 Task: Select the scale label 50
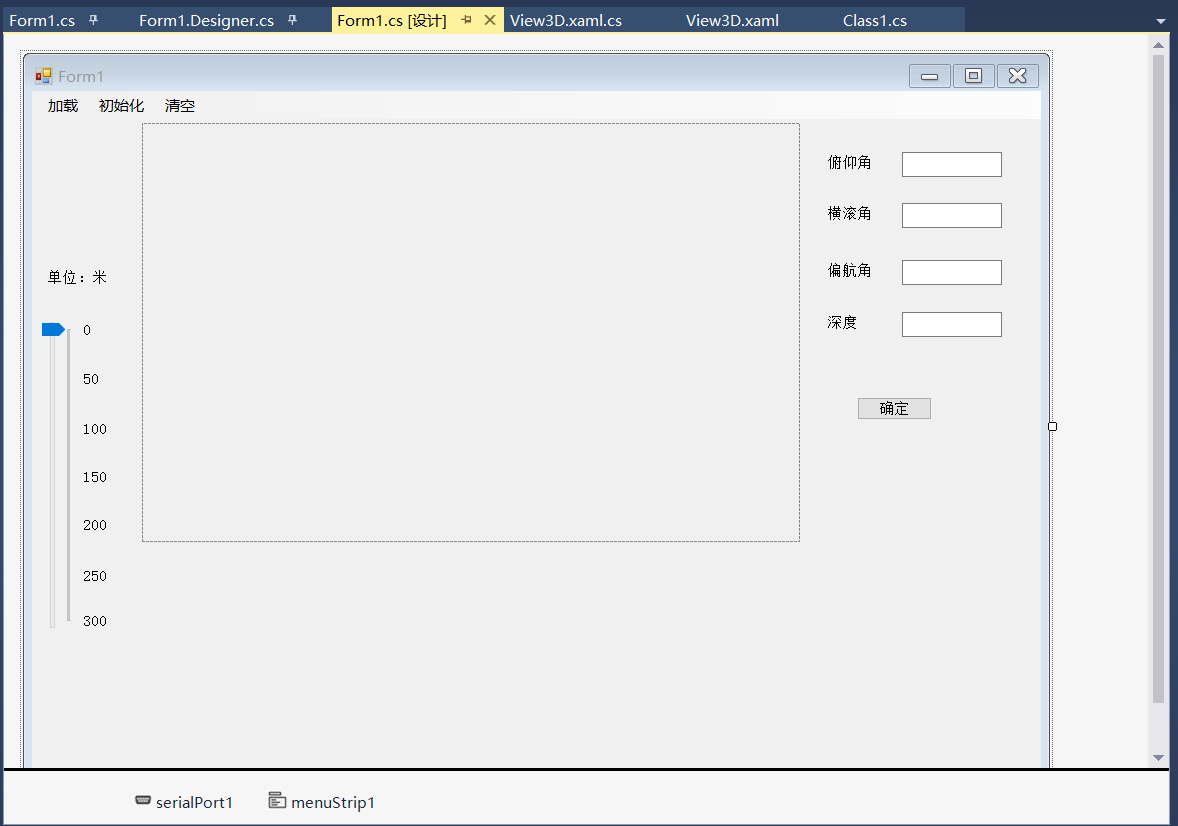pos(91,380)
